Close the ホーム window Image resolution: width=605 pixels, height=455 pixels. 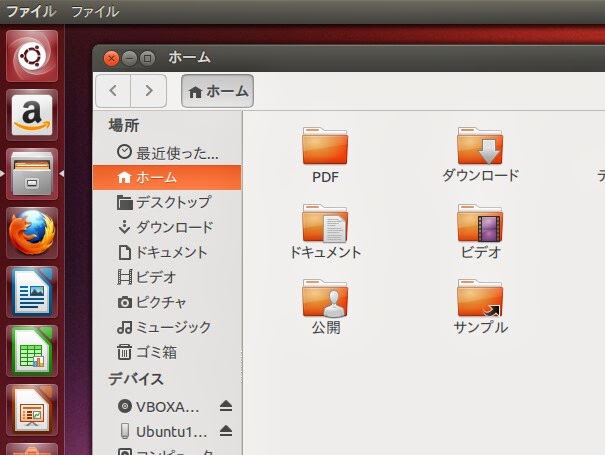112,59
